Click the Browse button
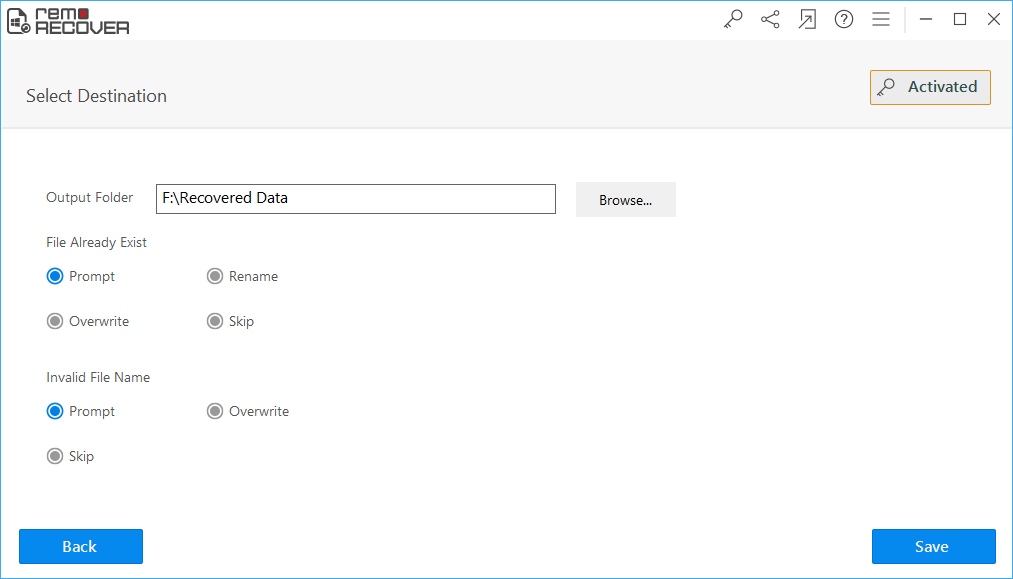This screenshot has width=1013, height=579. pyautogui.click(x=625, y=199)
